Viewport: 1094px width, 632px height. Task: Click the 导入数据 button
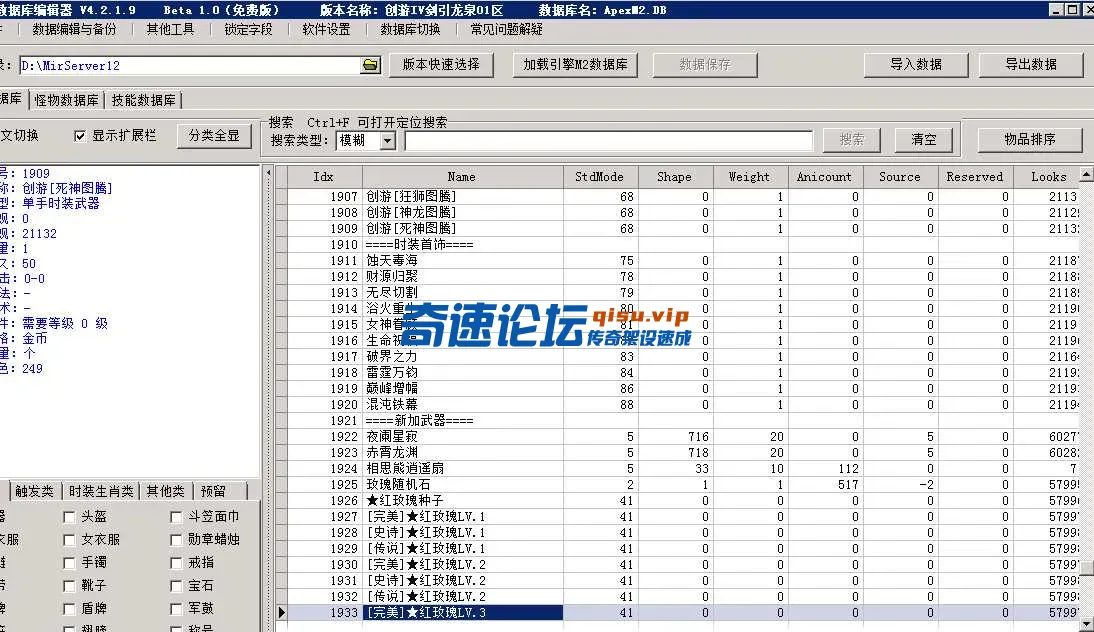(915, 64)
